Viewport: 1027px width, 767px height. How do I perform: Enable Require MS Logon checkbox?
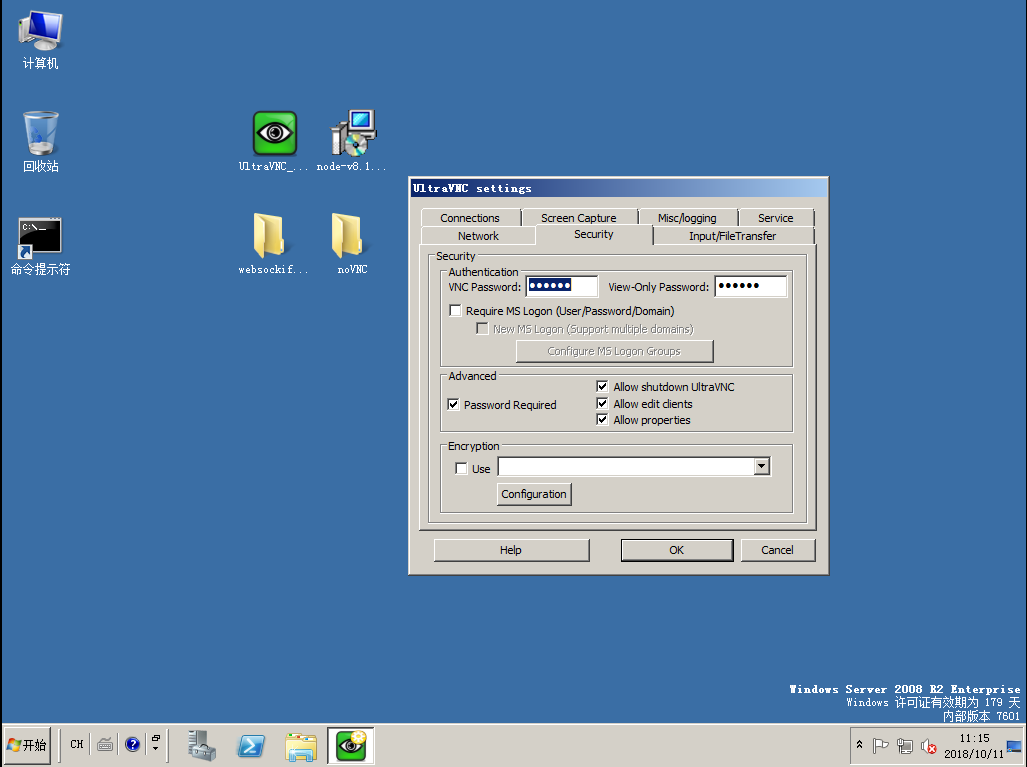point(455,310)
